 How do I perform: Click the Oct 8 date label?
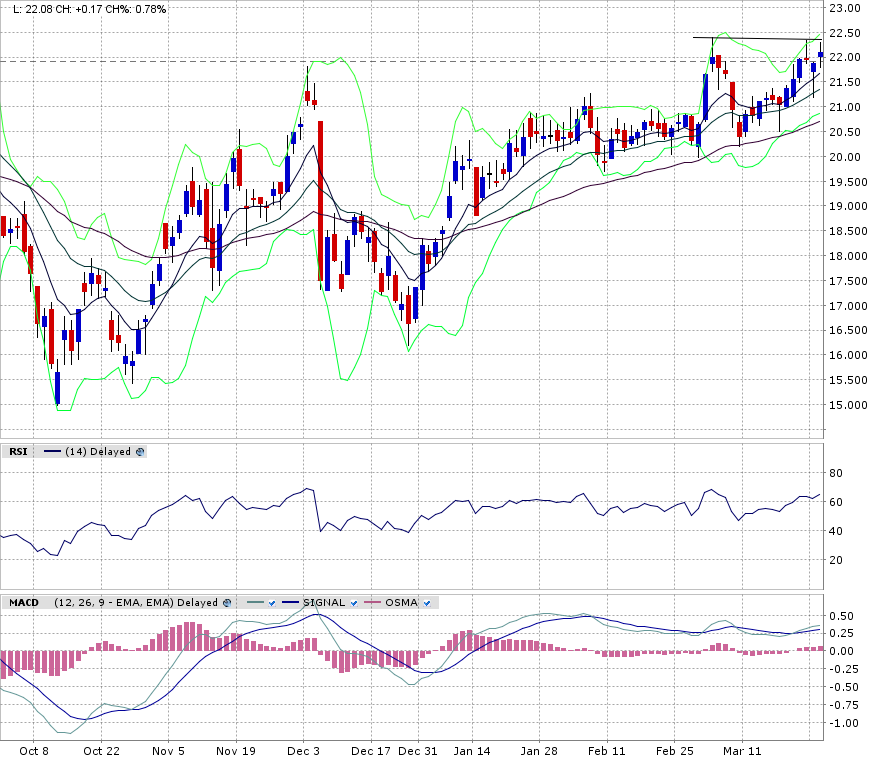(x=34, y=750)
